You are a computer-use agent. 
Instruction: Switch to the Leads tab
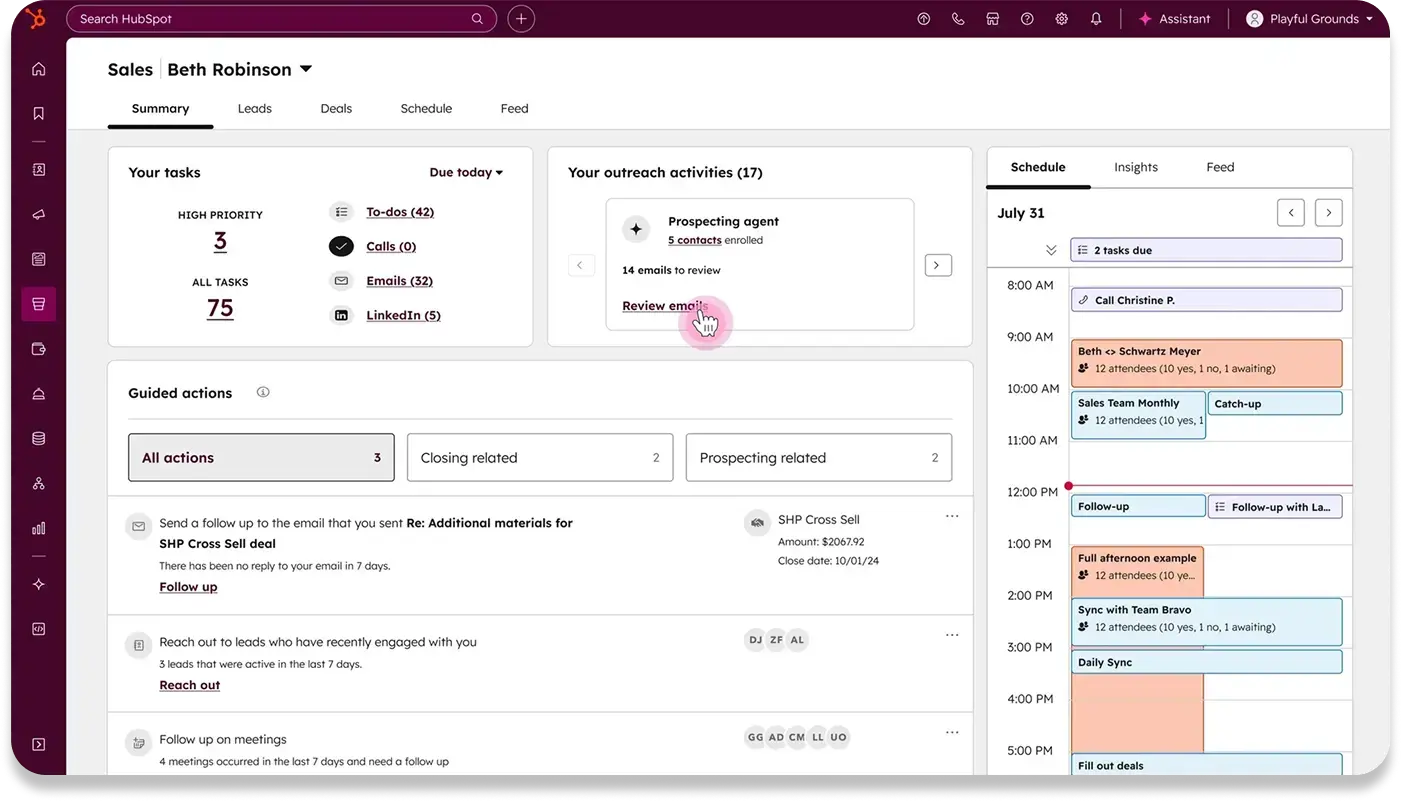255,108
